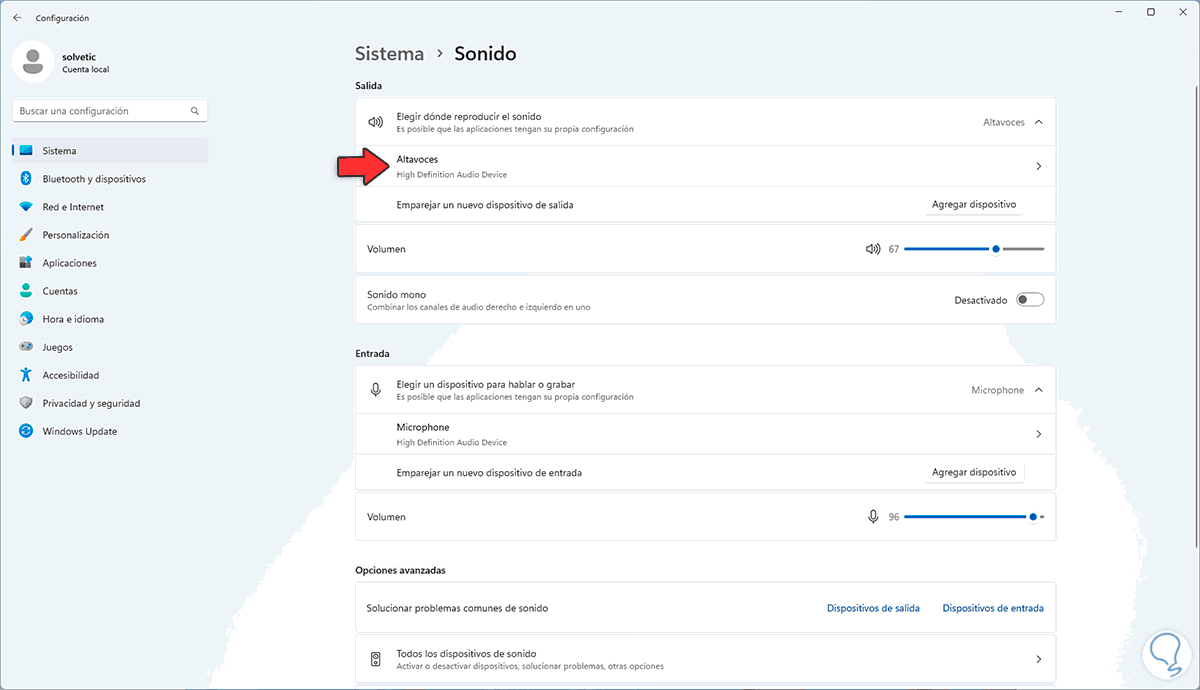
Task: Open Dispositivos de entrada troubleshooter link
Action: 992,608
